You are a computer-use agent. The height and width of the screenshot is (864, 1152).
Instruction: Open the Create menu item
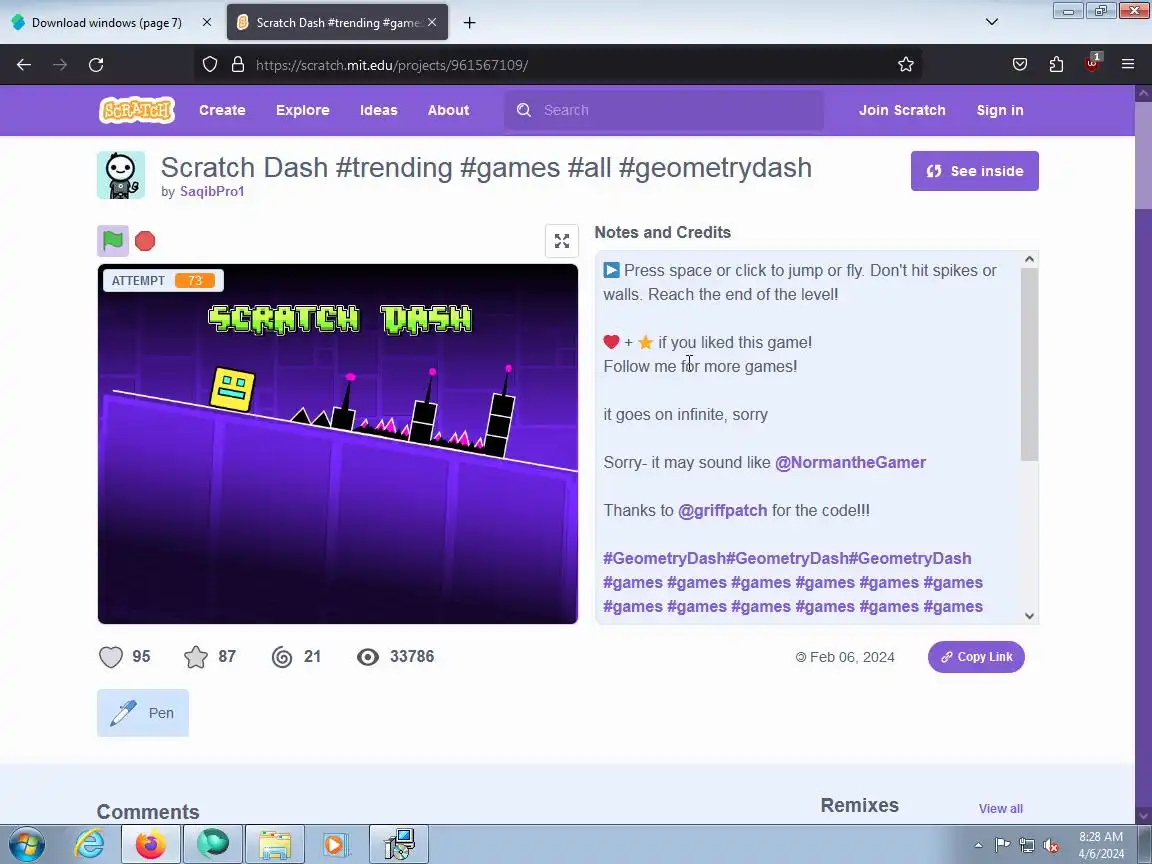223,110
